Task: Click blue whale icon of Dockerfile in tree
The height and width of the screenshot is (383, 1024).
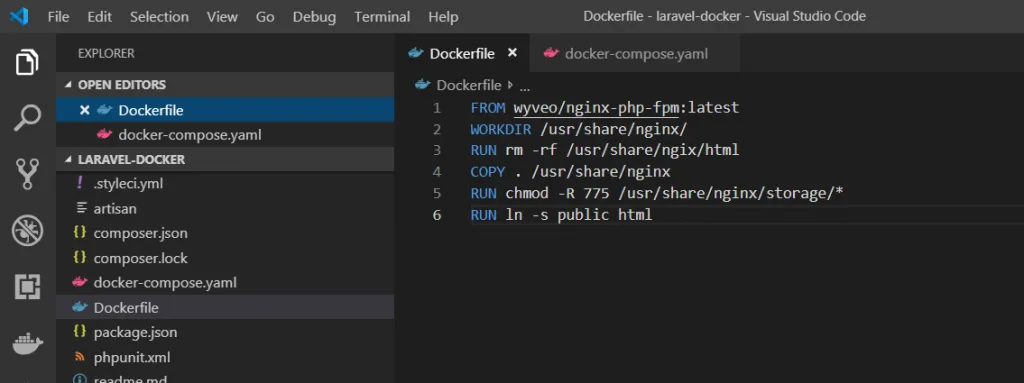Action: (80, 307)
